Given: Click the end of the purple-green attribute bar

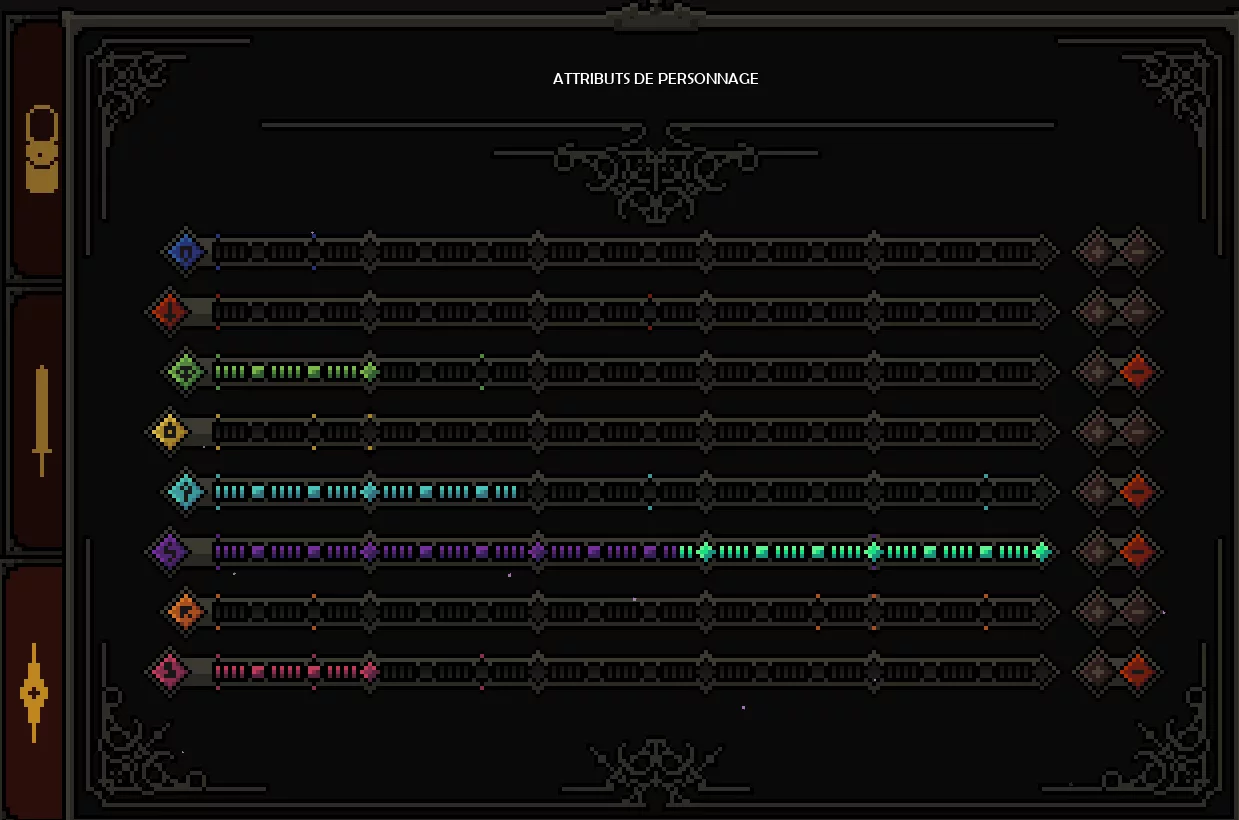Looking at the screenshot, I should tap(1042, 551).
